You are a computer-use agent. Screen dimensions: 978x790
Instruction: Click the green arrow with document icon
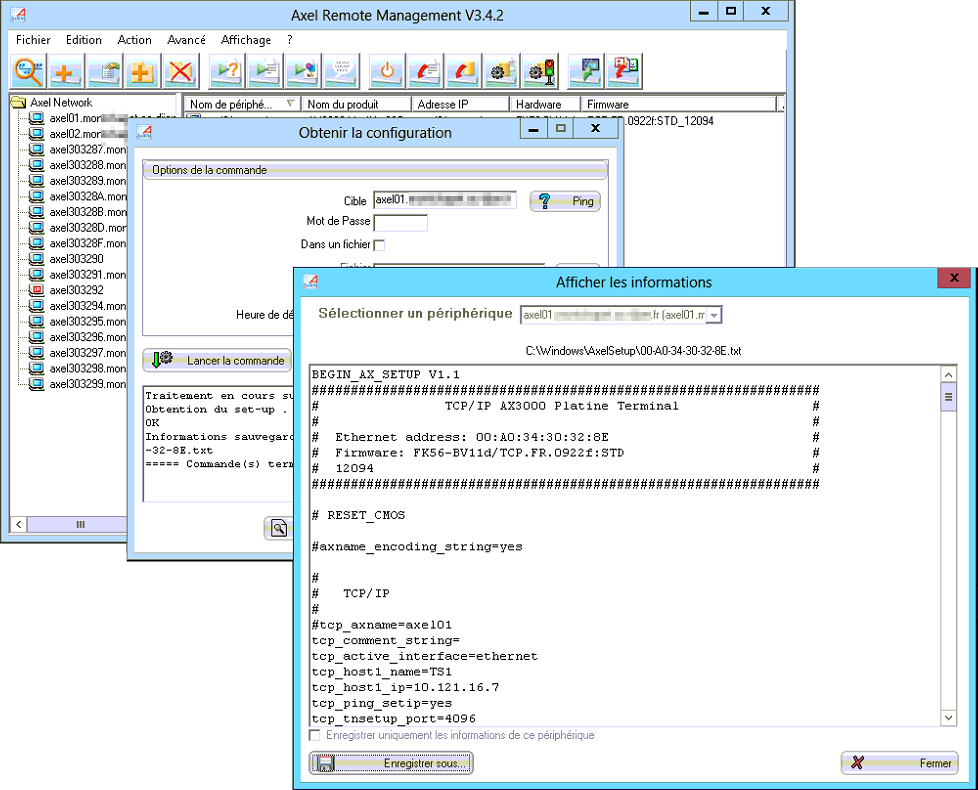click(x=264, y=71)
